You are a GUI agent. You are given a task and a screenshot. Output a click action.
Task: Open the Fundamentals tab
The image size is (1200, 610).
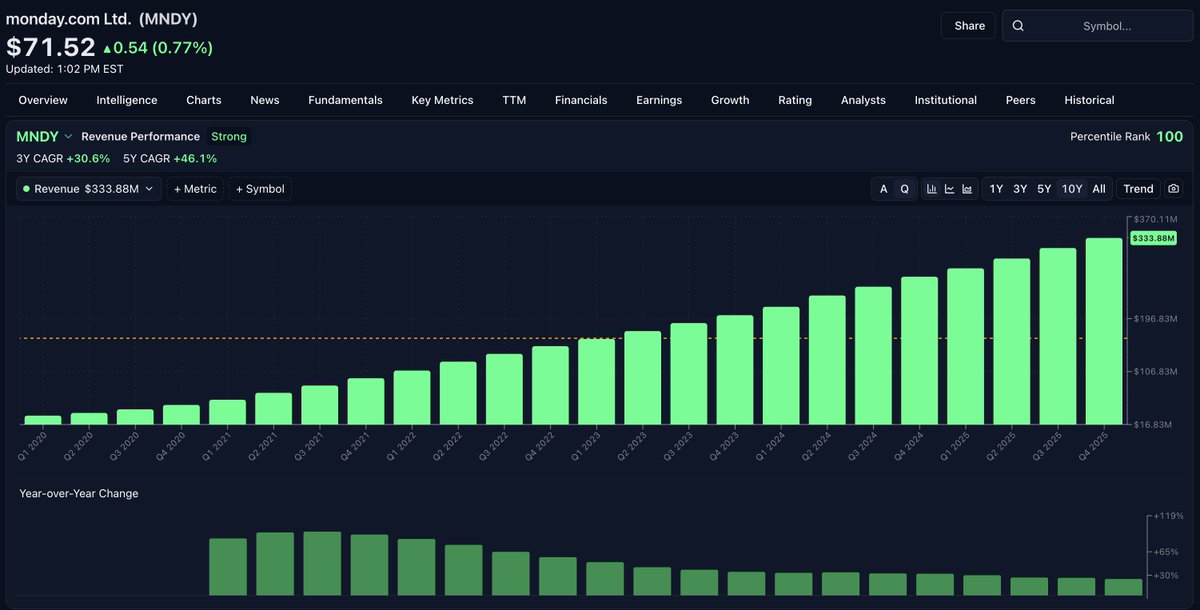345,100
